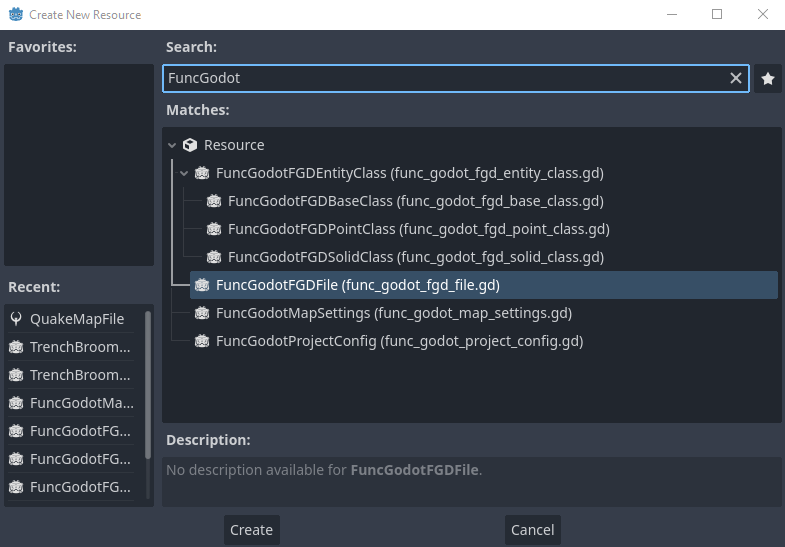Choose QuakeMapFile from Recent list

pos(71,319)
